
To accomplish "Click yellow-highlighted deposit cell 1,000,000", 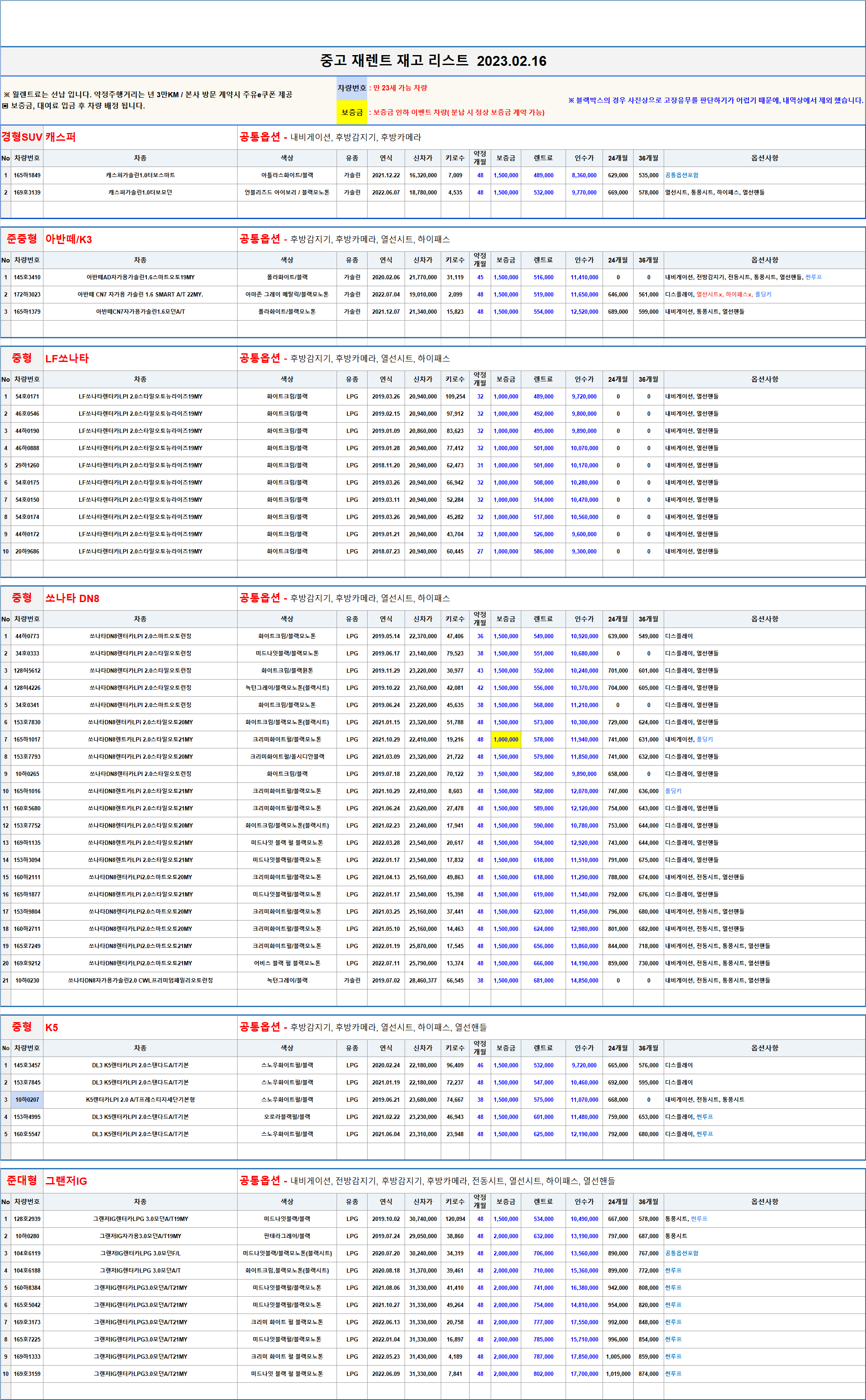I will tap(506, 739).
